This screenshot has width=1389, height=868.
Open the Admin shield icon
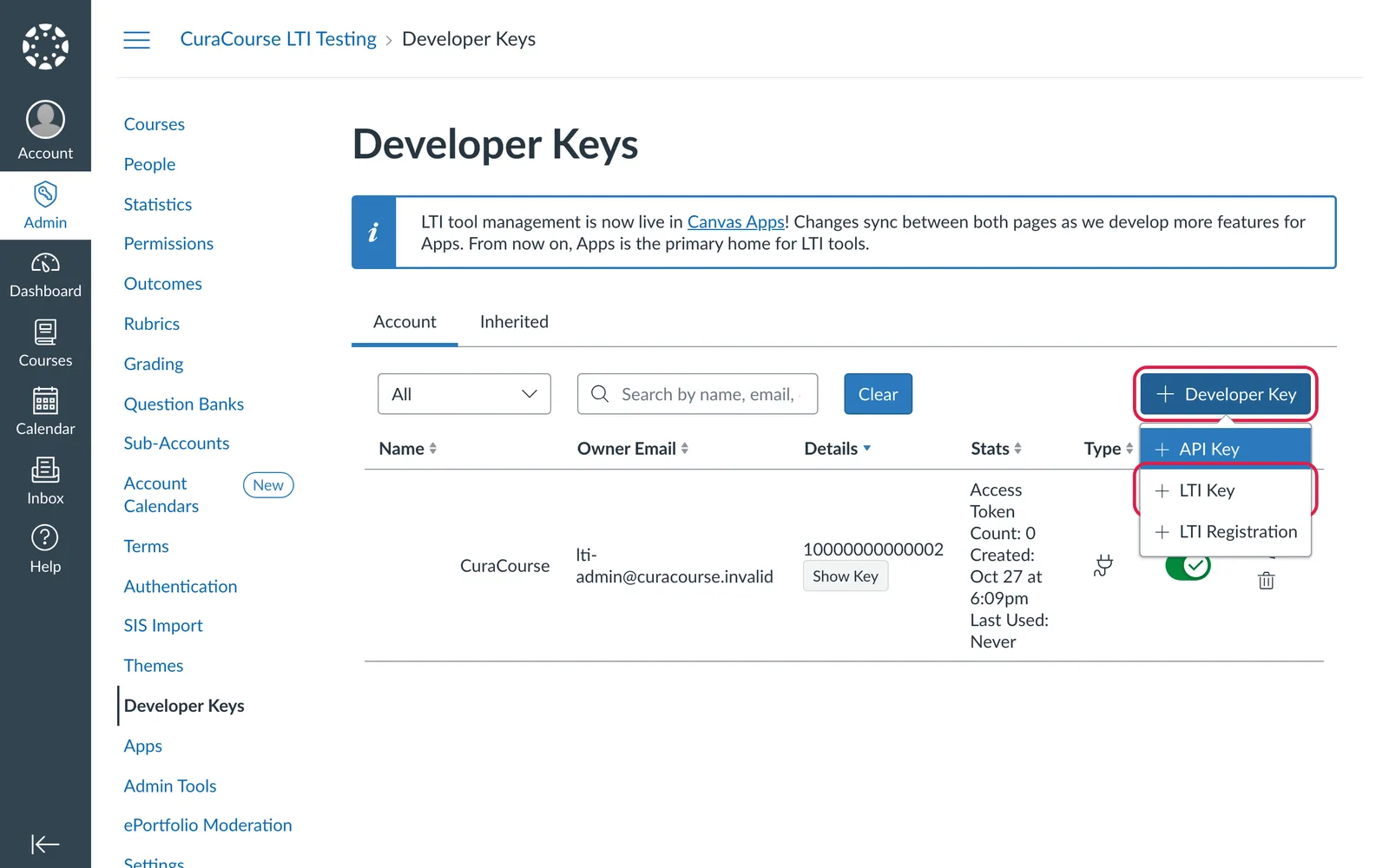[x=45, y=194]
